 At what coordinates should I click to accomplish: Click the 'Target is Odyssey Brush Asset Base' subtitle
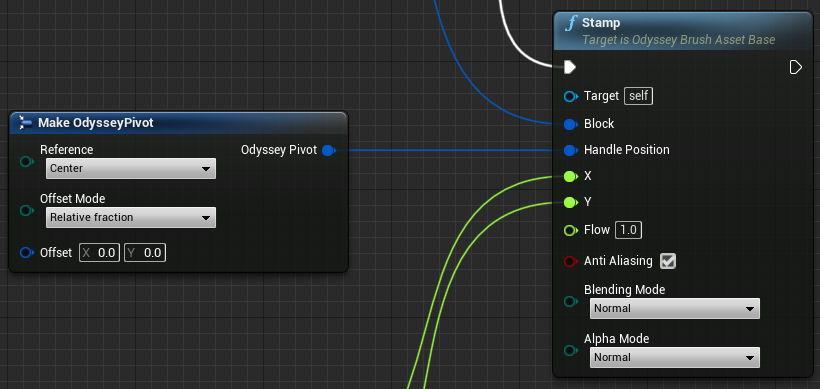coord(678,40)
